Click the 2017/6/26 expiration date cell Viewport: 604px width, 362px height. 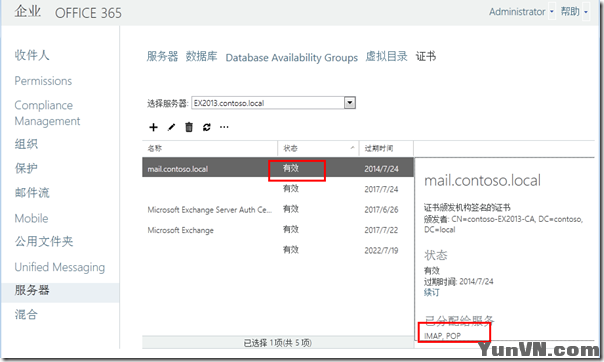click(x=381, y=209)
